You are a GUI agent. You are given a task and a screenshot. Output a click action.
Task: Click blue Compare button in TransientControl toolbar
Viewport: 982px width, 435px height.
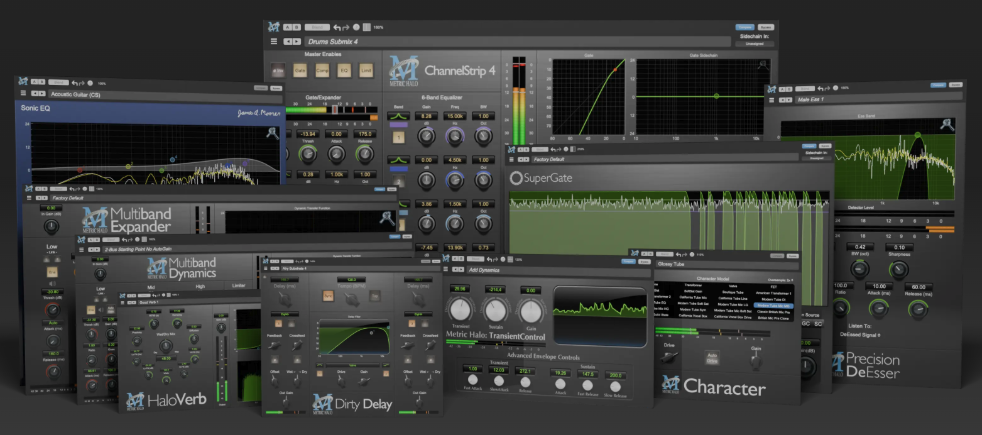(626, 260)
